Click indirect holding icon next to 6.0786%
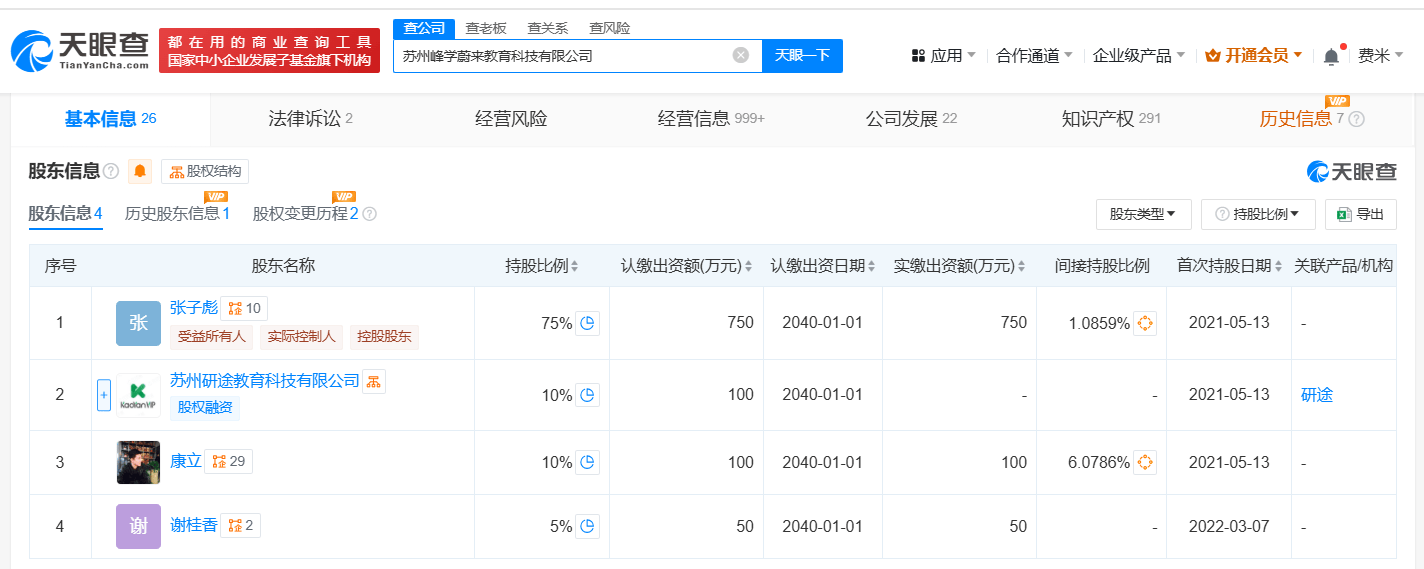Viewport: 1424px width, 569px height. 1145,462
